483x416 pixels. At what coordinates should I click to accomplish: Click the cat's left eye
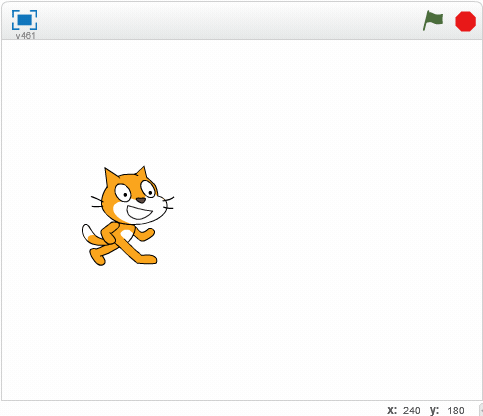point(123,193)
